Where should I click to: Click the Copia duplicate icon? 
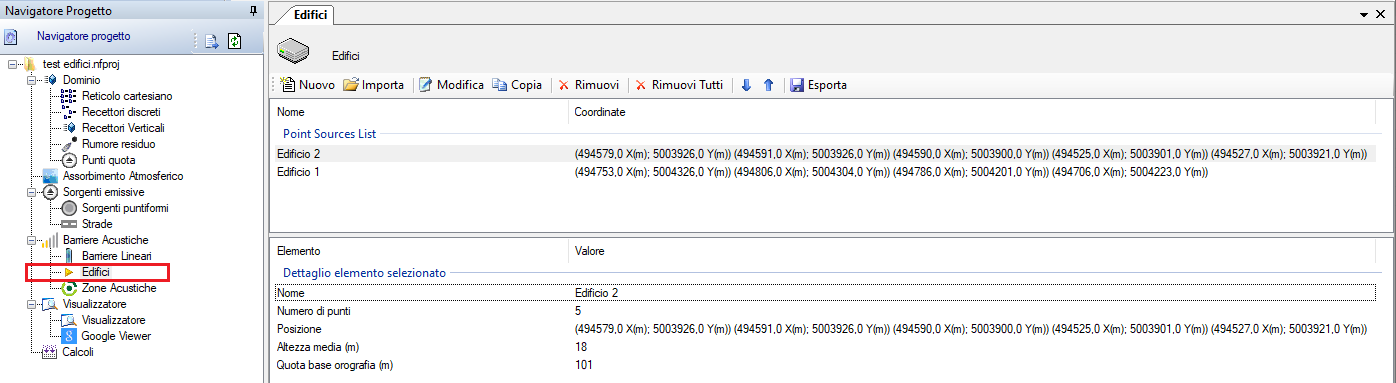tap(500, 85)
